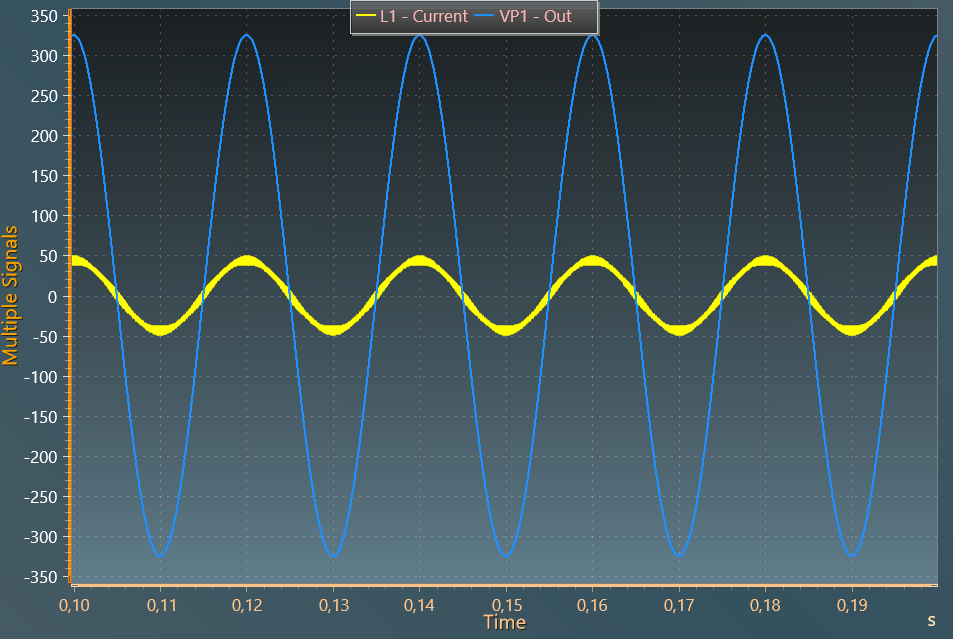Click the yellow L1 current waveform
The width and height of the screenshot is (953, 639).
coord(248,262)
